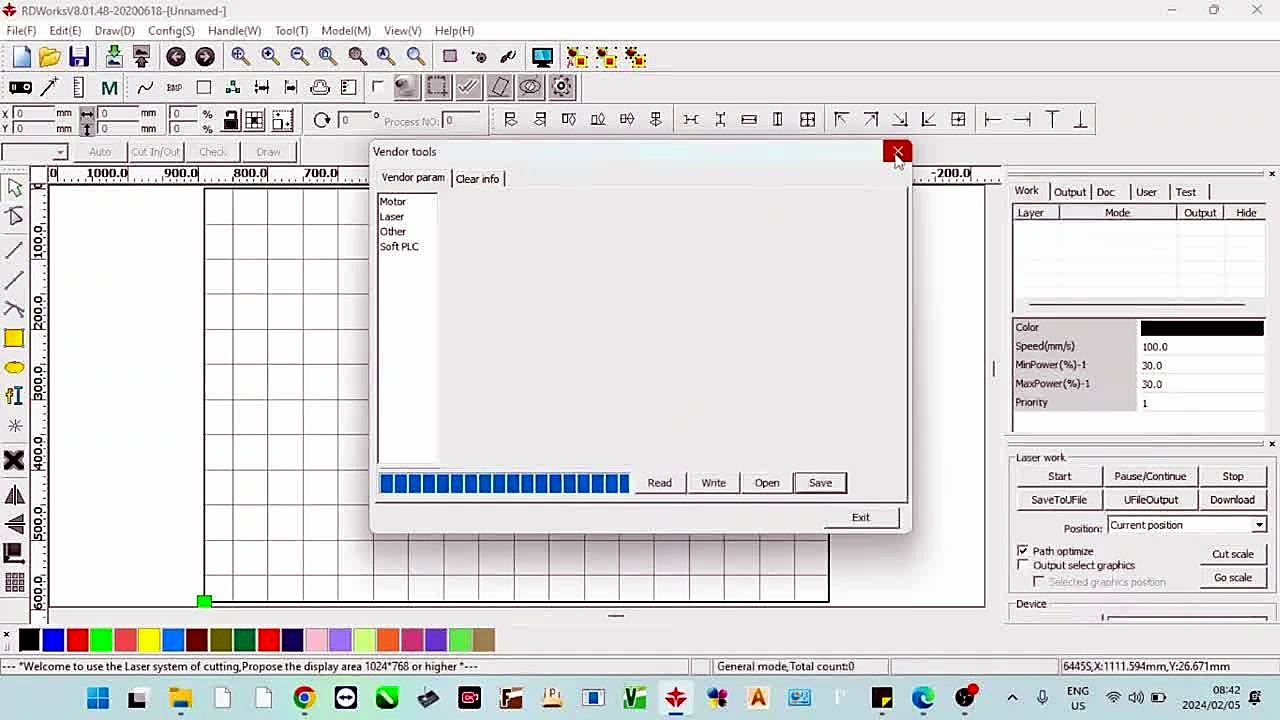Screen dimensions: 1280x720
Task: Click the padlock aspect ratio icon
Action: click(x=230, y=120)
